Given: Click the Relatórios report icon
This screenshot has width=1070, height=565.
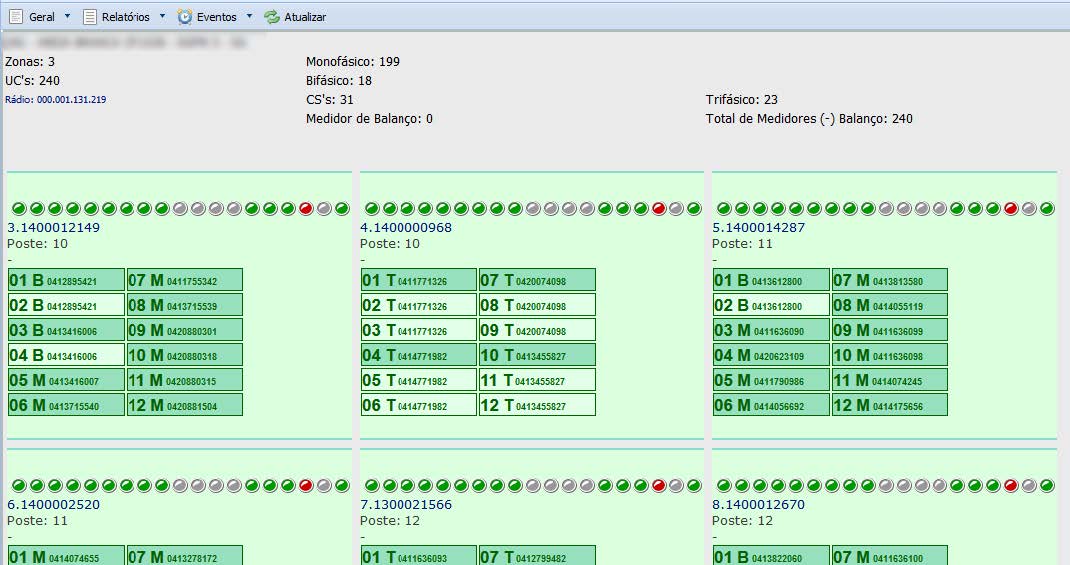Looking at the screenshot, I should tap(90, 17).
